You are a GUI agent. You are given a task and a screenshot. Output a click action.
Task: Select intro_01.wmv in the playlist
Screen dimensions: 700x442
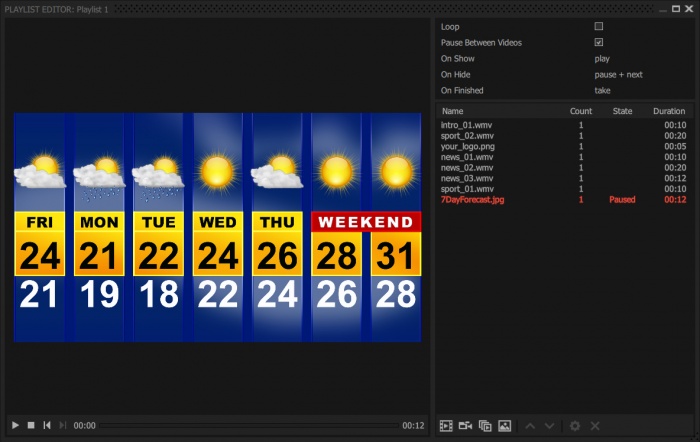(x=466, y=125)
